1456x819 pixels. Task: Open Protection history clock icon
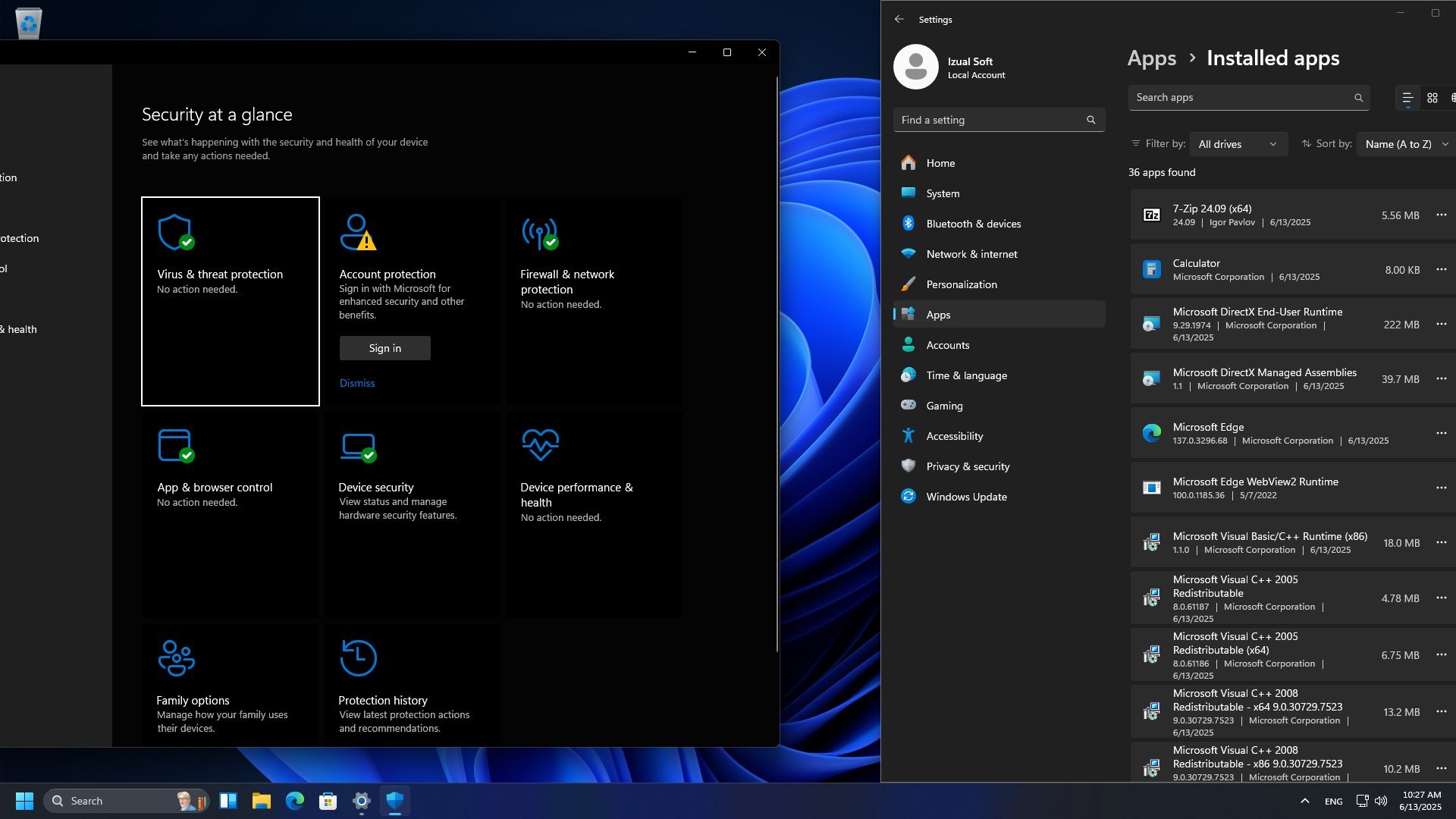[358, 657]
